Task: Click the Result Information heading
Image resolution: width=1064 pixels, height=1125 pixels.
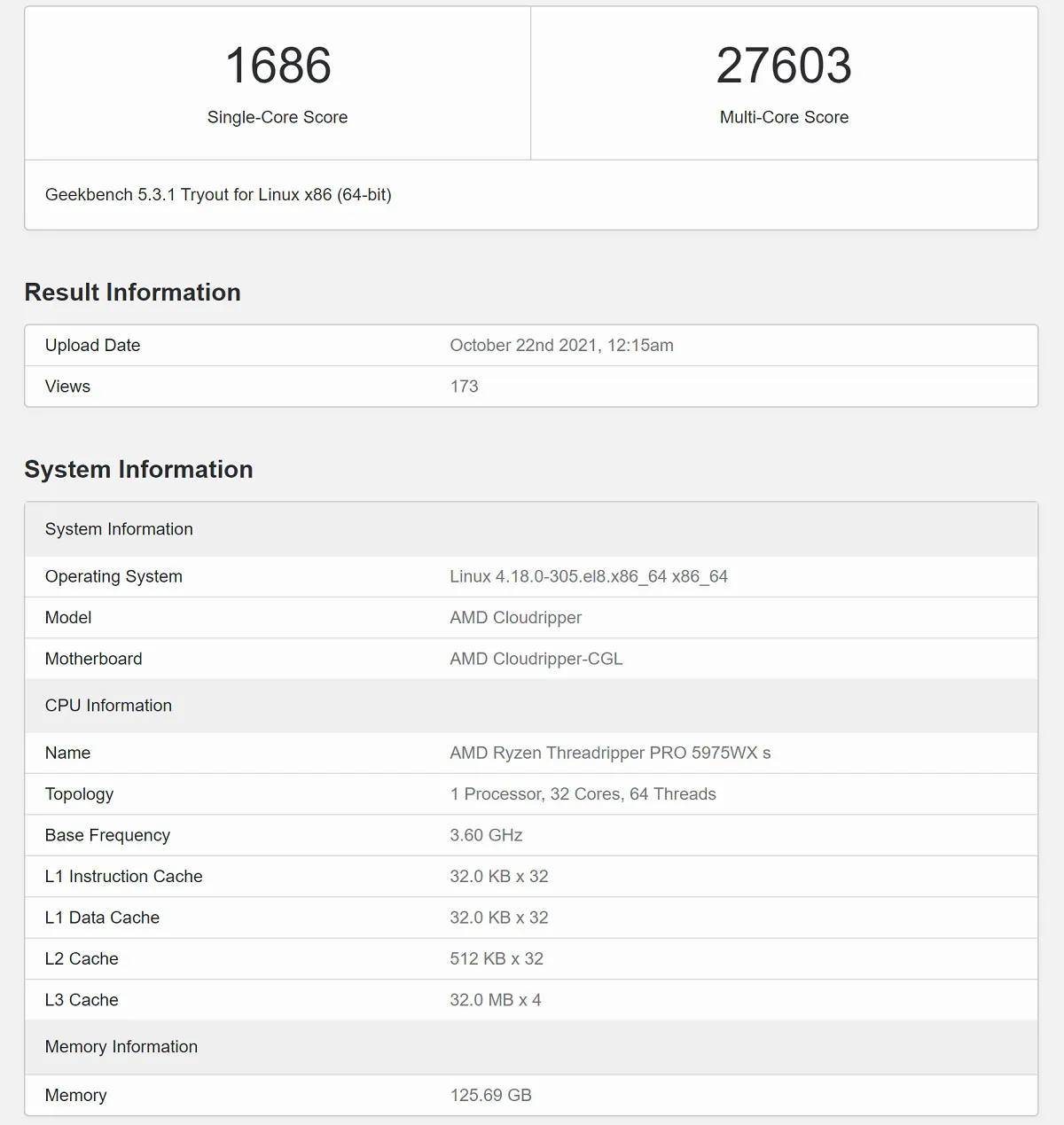Action: tap(133, 293)
